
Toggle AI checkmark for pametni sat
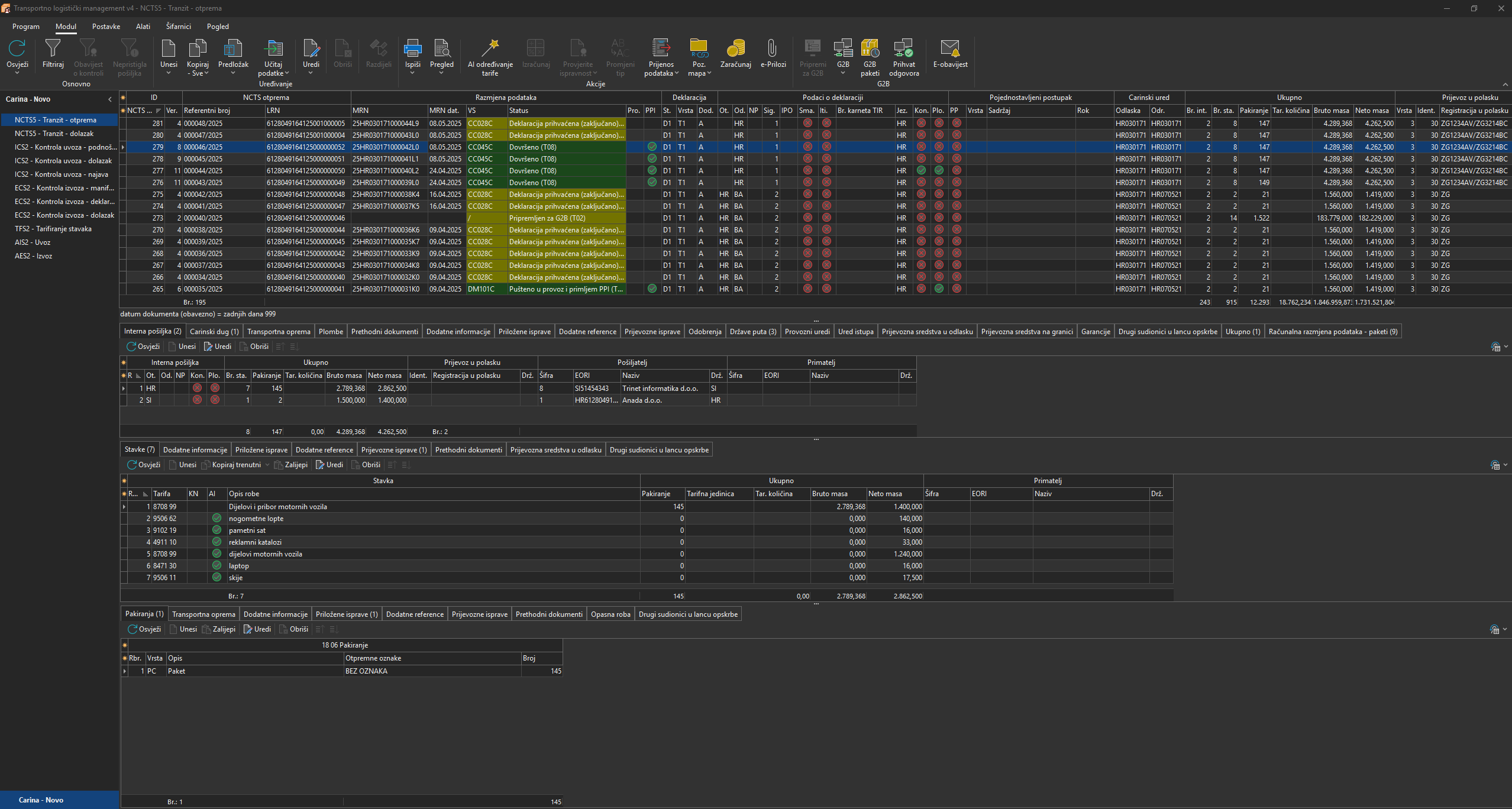217,530
